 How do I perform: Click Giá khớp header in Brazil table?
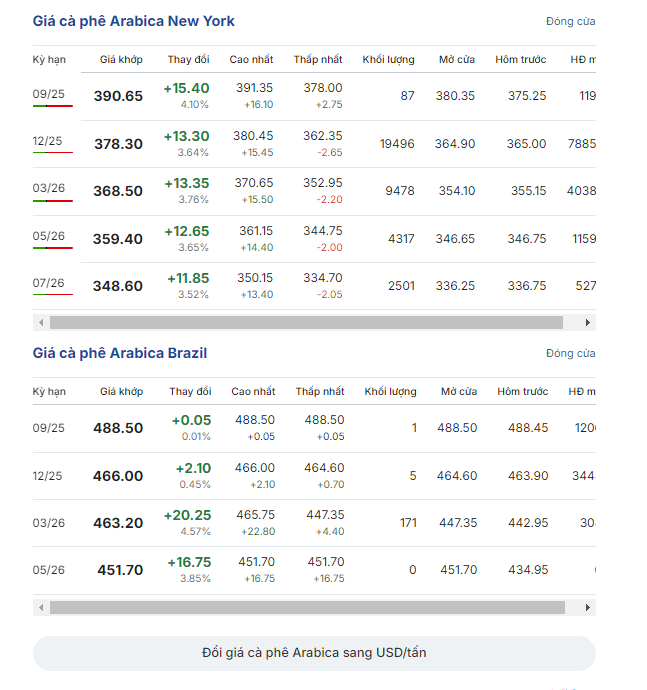121,392
